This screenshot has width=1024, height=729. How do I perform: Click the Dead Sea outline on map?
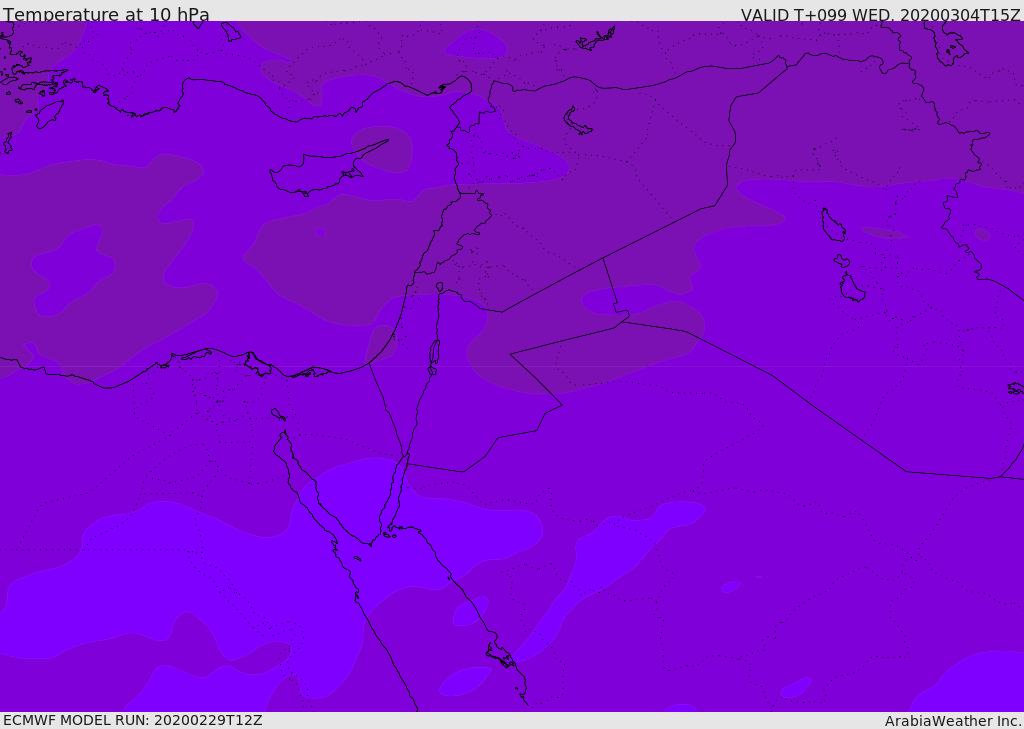[x=434, y=356]
